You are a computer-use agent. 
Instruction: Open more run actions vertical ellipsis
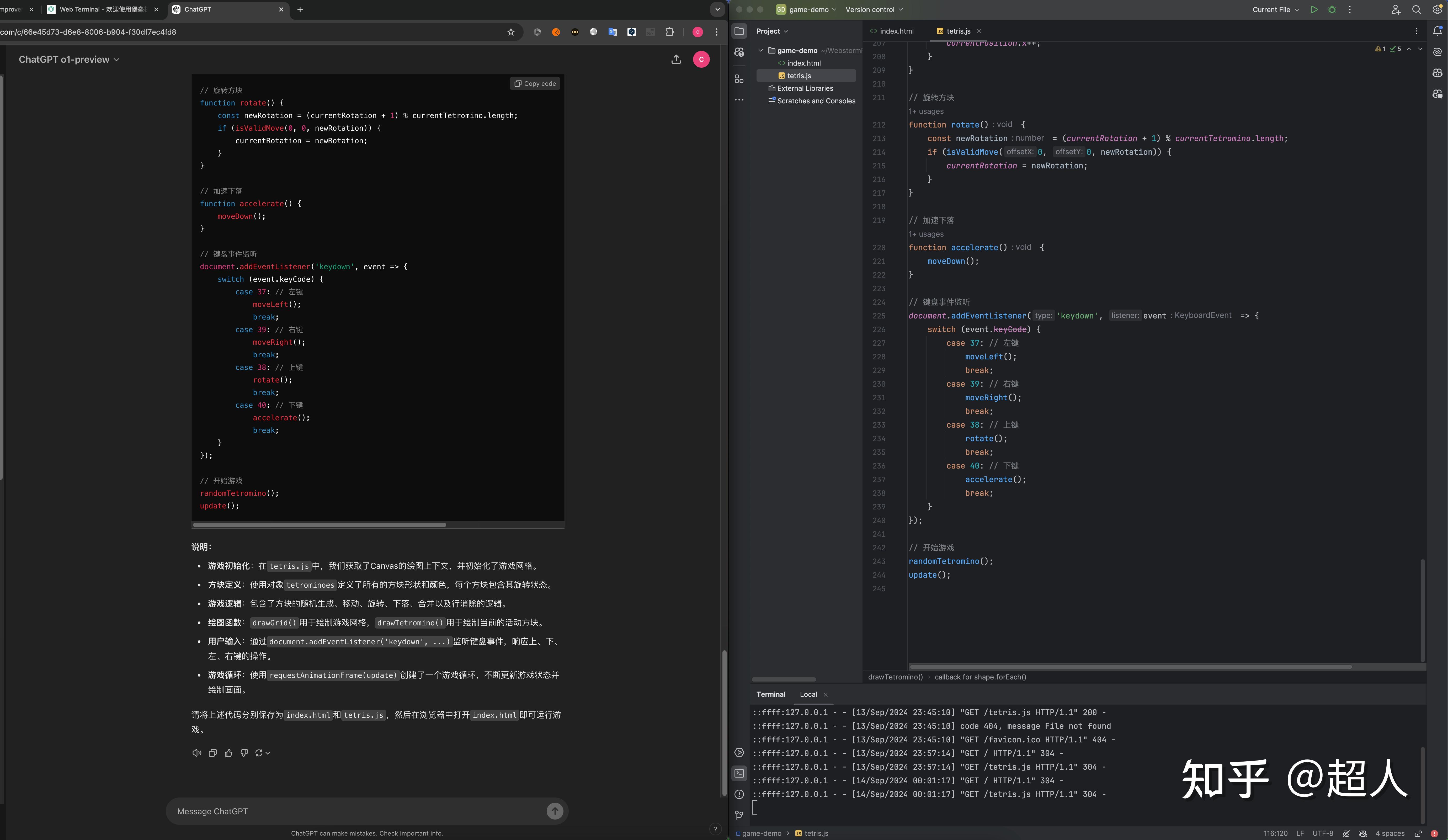click(x=1350, y=9)
